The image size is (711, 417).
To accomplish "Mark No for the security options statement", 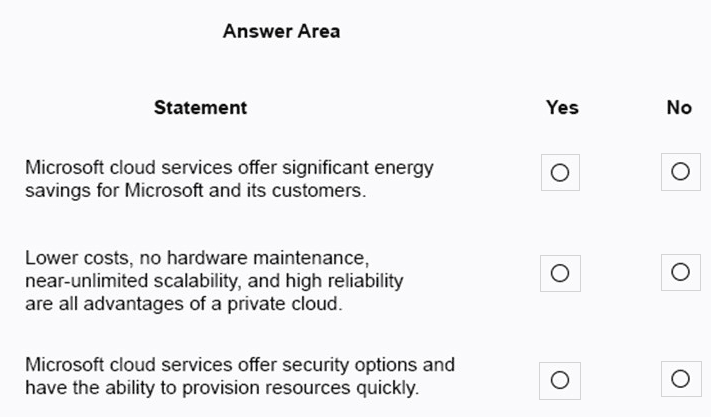I will (x=680, y=378).
